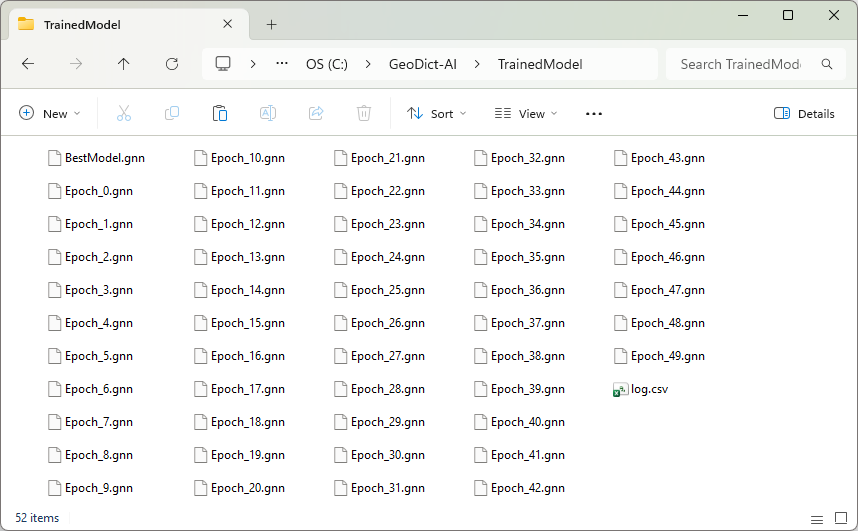This screenshot has height=531, width=858.
Task: Select file Epoch_37.gnn
Action: pyautogui.click(x=520, y=324)
